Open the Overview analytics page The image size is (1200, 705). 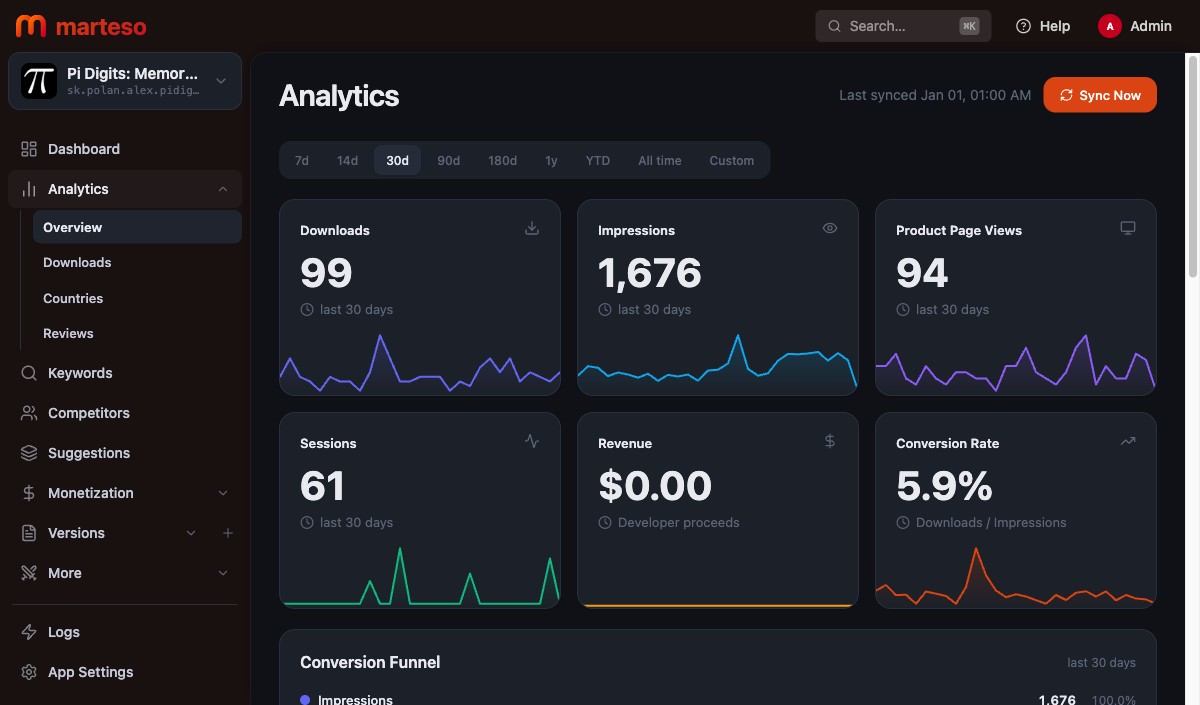pyautogui.click(x=137, y=227)
